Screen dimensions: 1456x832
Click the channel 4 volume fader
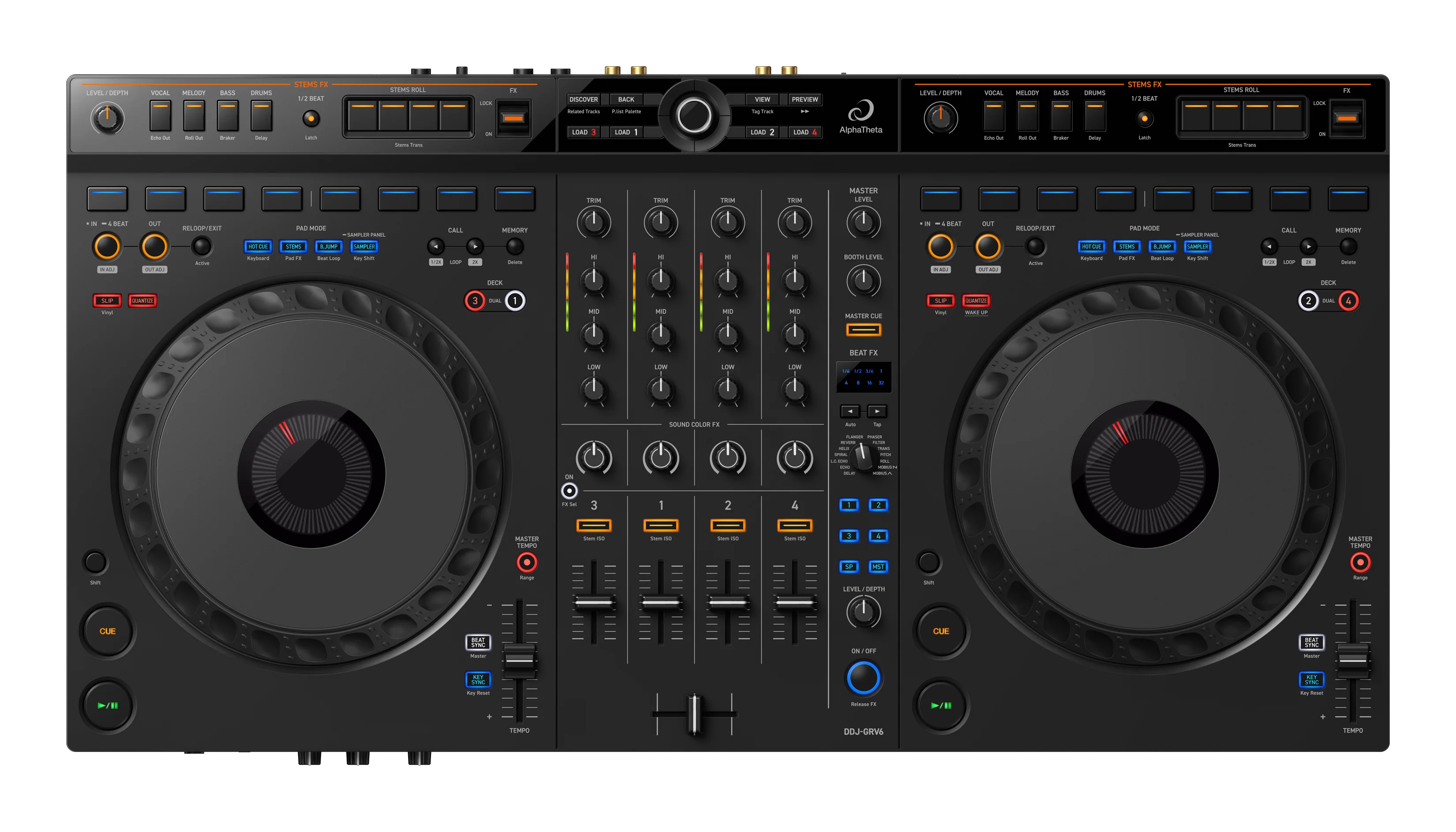tap(795, 602)
